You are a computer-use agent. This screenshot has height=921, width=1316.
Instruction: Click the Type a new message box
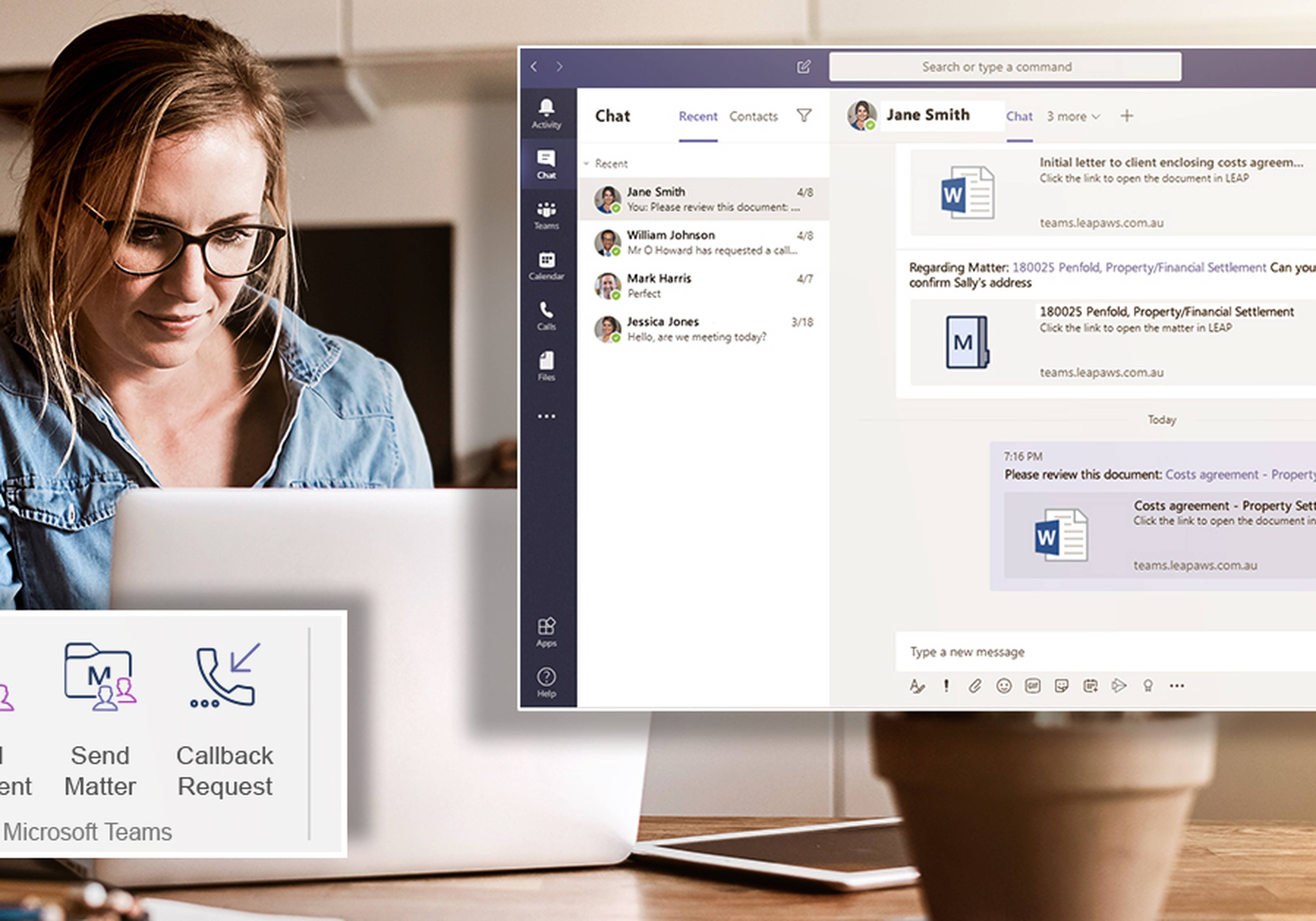(x=1106, y=652)
